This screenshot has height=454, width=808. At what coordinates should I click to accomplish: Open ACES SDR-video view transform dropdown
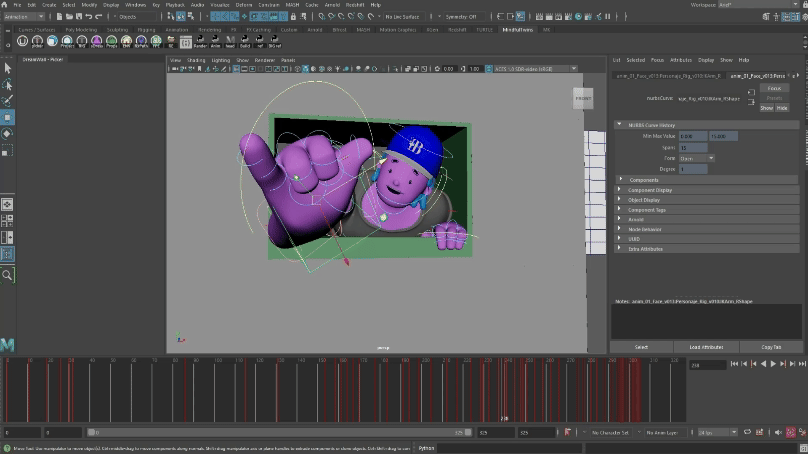tap(535, 69)
